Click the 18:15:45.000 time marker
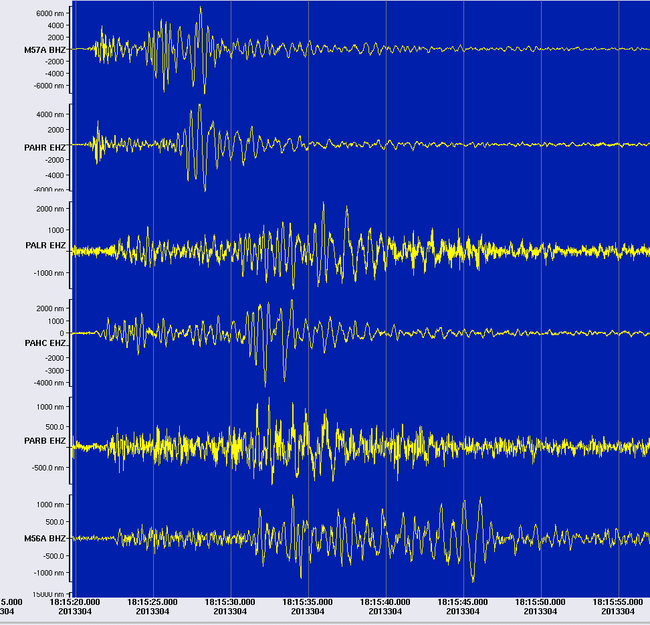Viewport: 650px width, 625px height. pos(463,602)
